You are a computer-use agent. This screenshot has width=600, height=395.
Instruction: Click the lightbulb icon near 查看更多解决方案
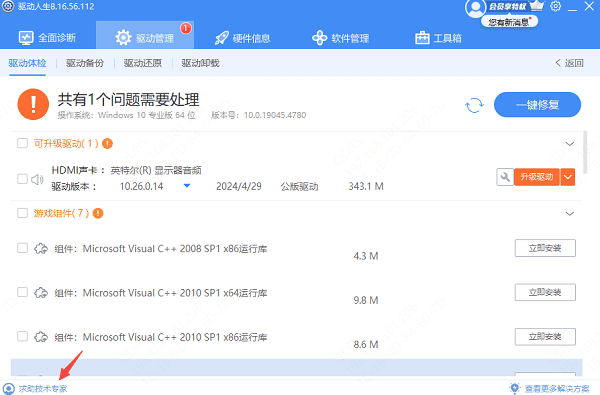click(515, 388)
